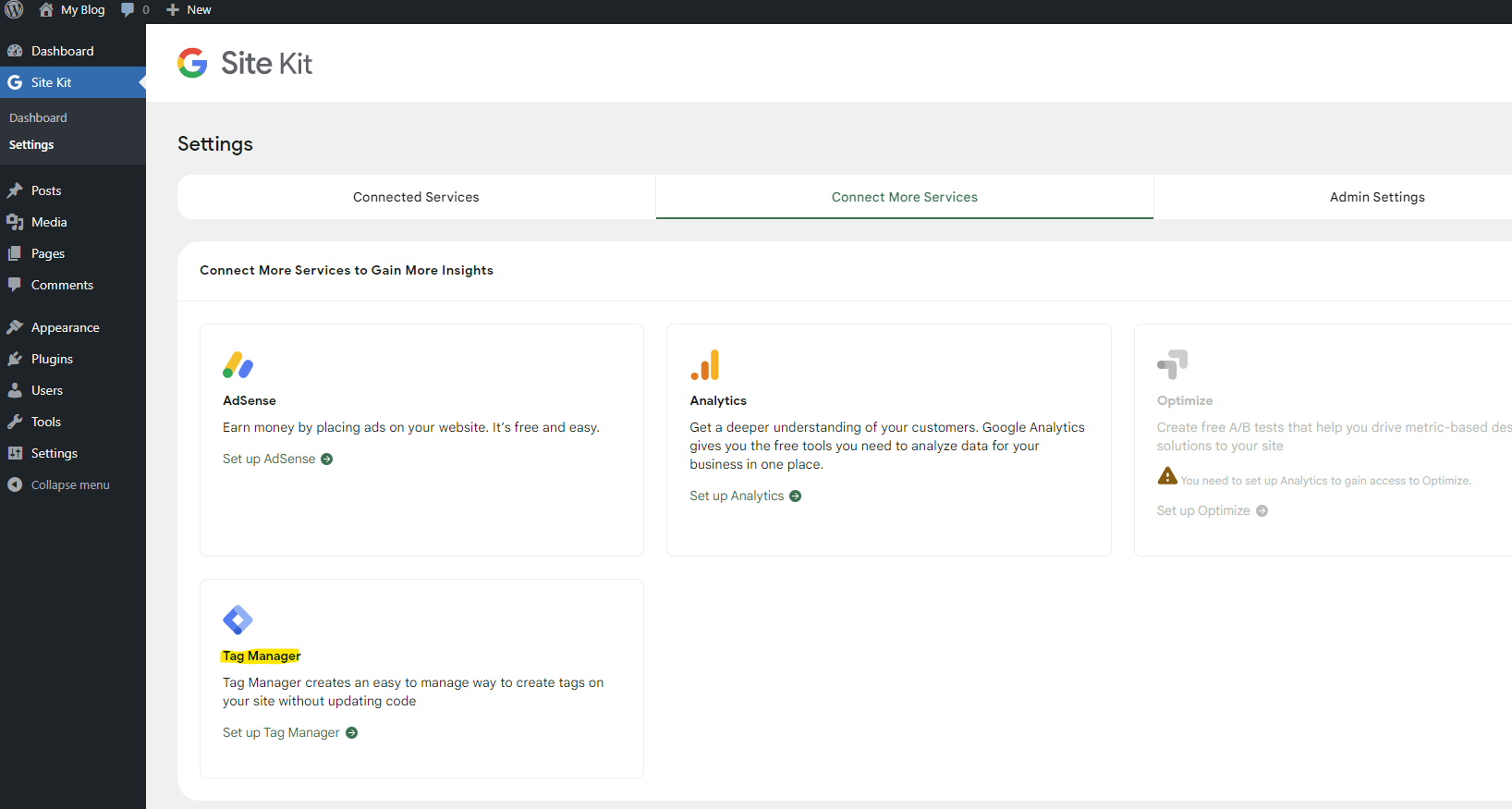Select the Connect More Services tab
The width and height of the screenshot is (1512, 809).
coord(905,197)
